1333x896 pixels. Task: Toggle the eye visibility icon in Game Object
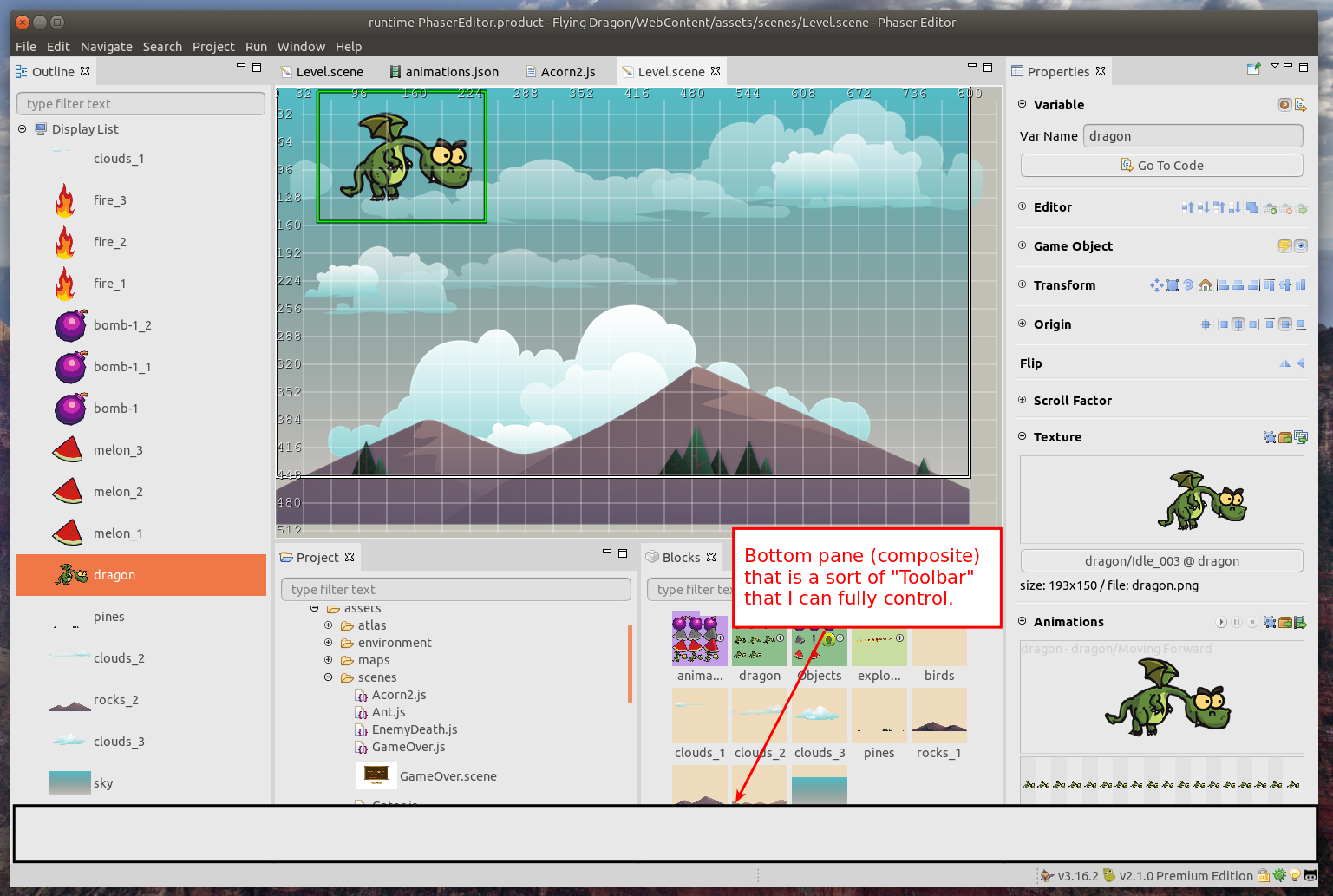click(x=1301, y=246)
